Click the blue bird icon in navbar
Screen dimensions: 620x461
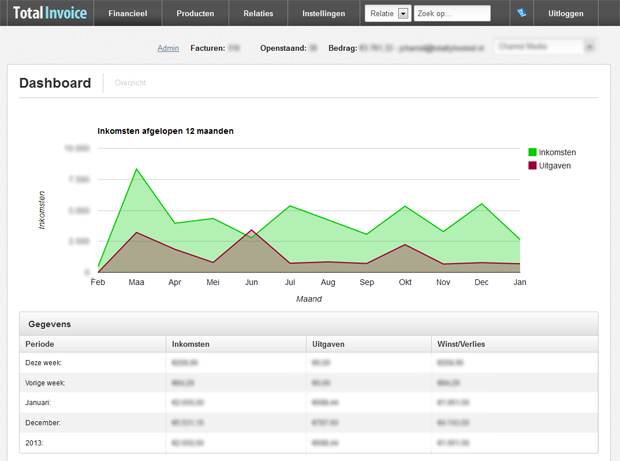click(x=522, y=13)
